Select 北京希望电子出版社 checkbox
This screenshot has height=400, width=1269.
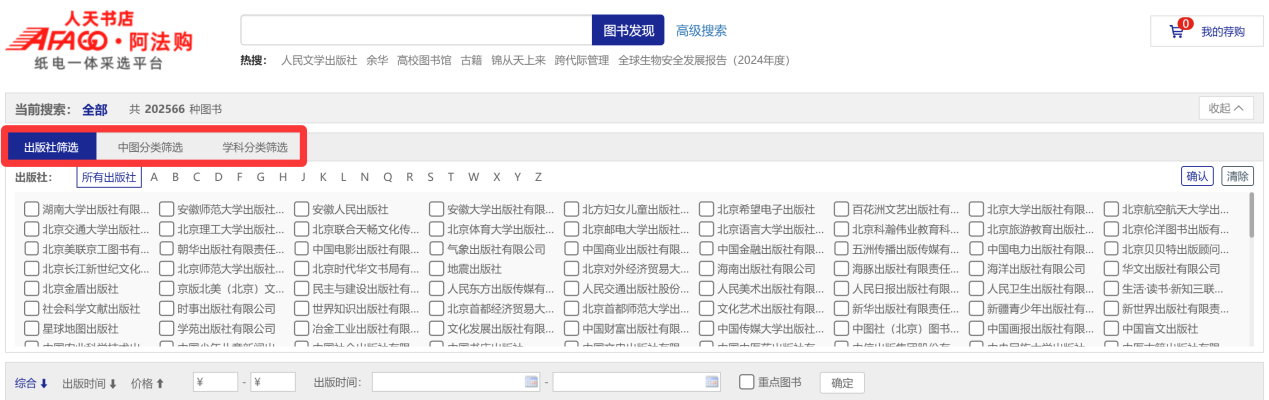707,210
